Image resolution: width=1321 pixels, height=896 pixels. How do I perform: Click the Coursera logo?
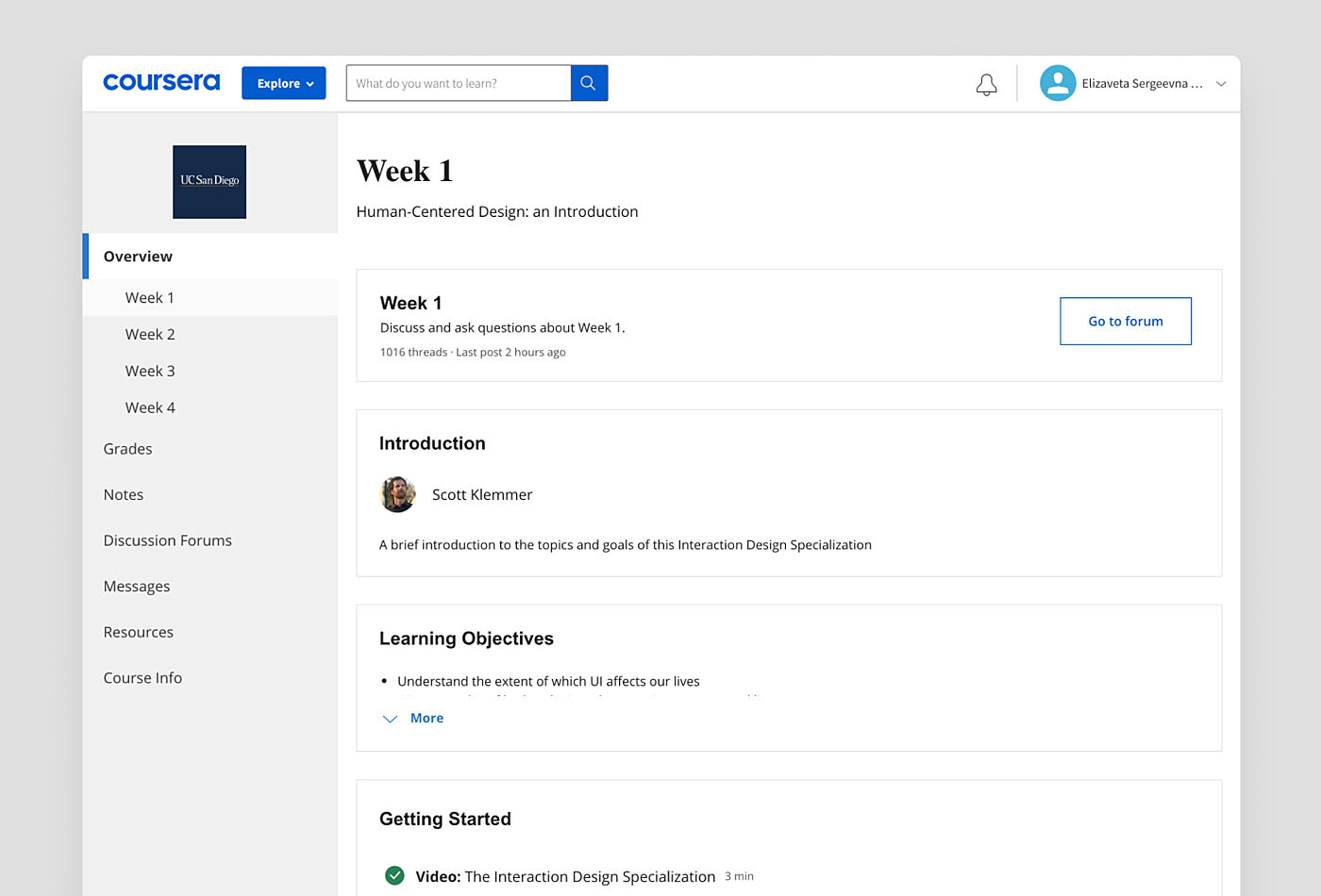pyautogui.click(x=161, y=83)
